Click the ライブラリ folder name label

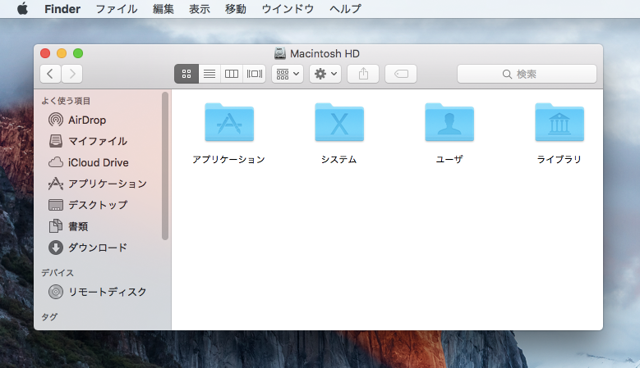559,160
